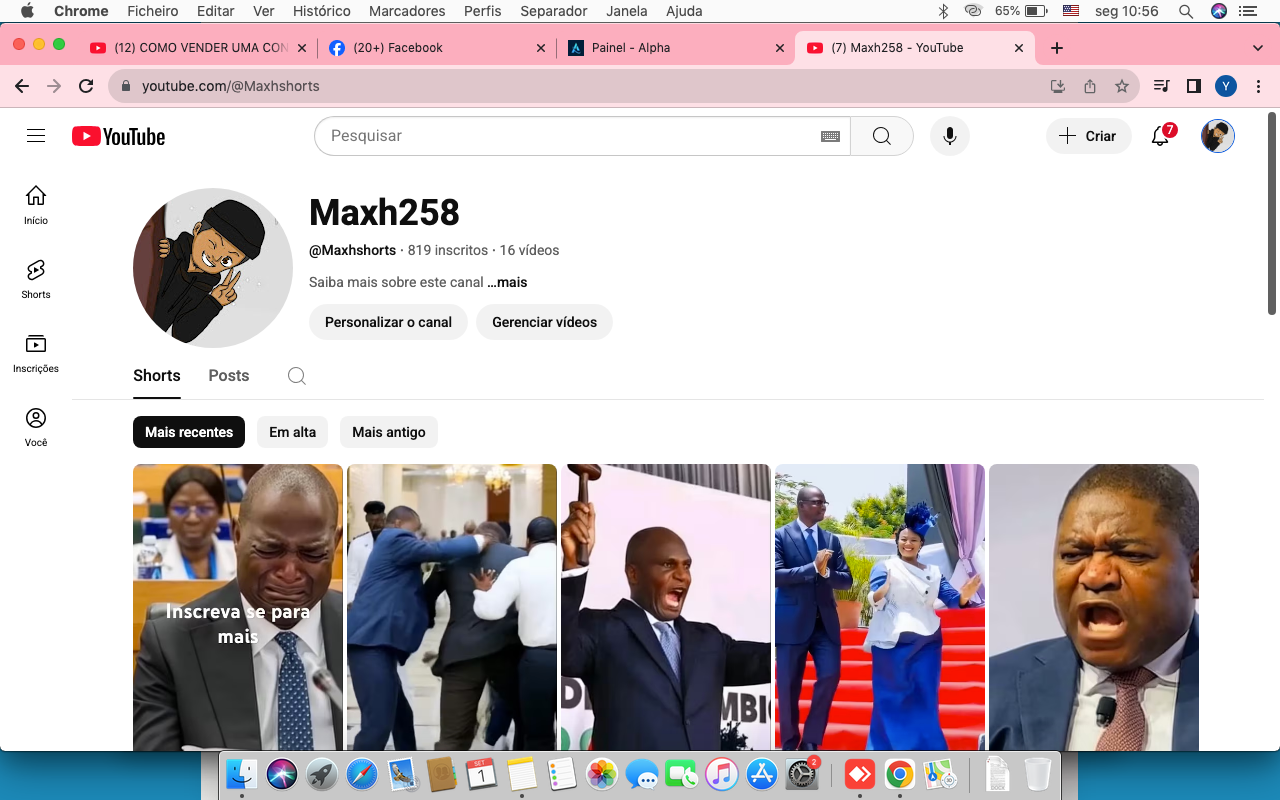Open the Histórico menu
Screen dimensions: 1280x800
pyautogui.click(x=322, y=11)
